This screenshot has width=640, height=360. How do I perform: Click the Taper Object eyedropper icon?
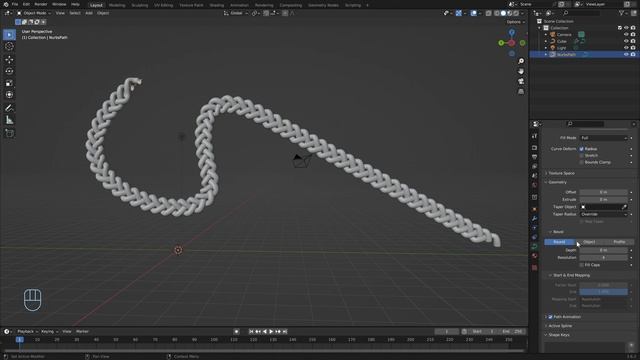[624, 207]
